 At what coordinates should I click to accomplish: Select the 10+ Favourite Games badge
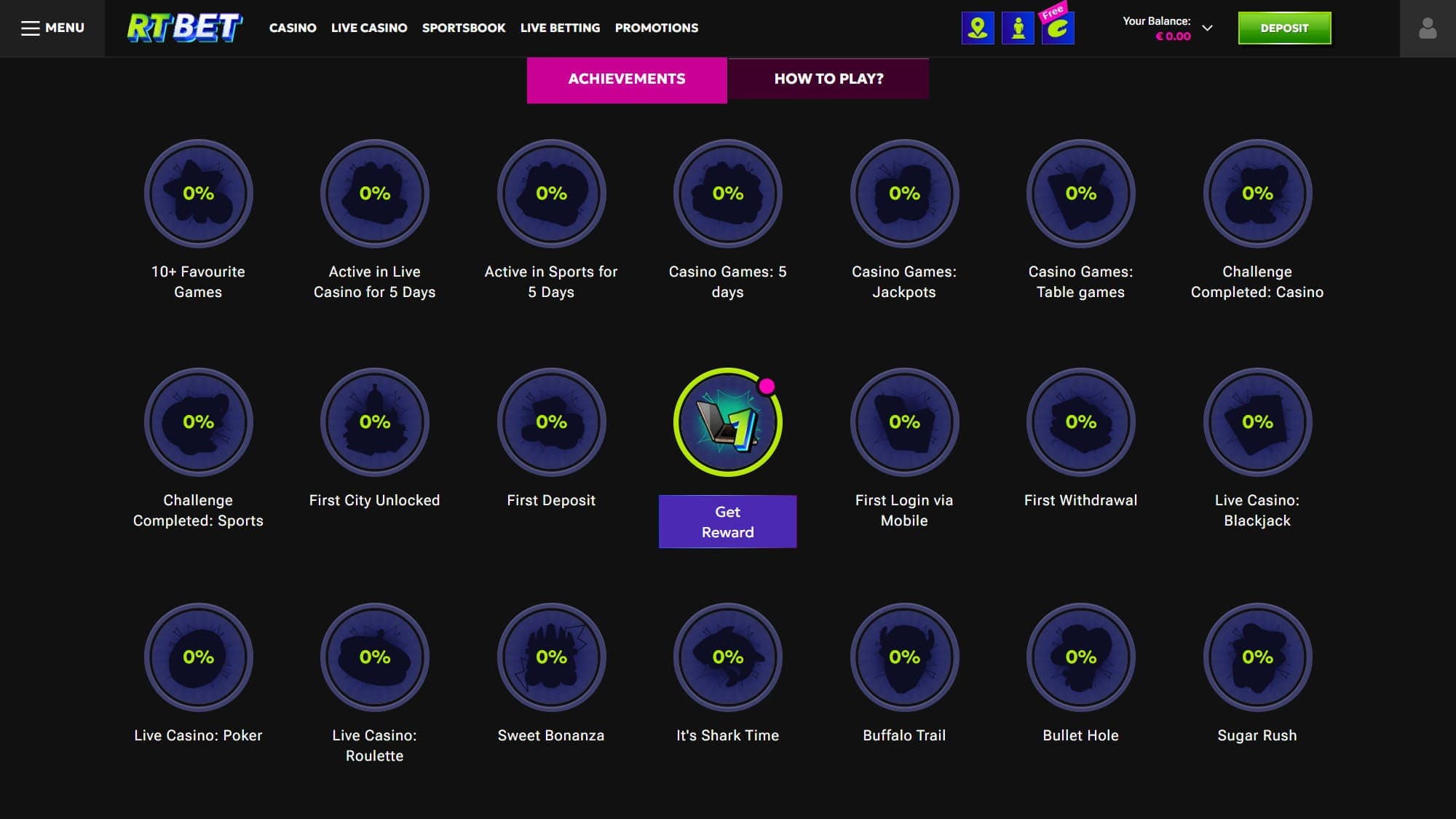click(198, 194)
